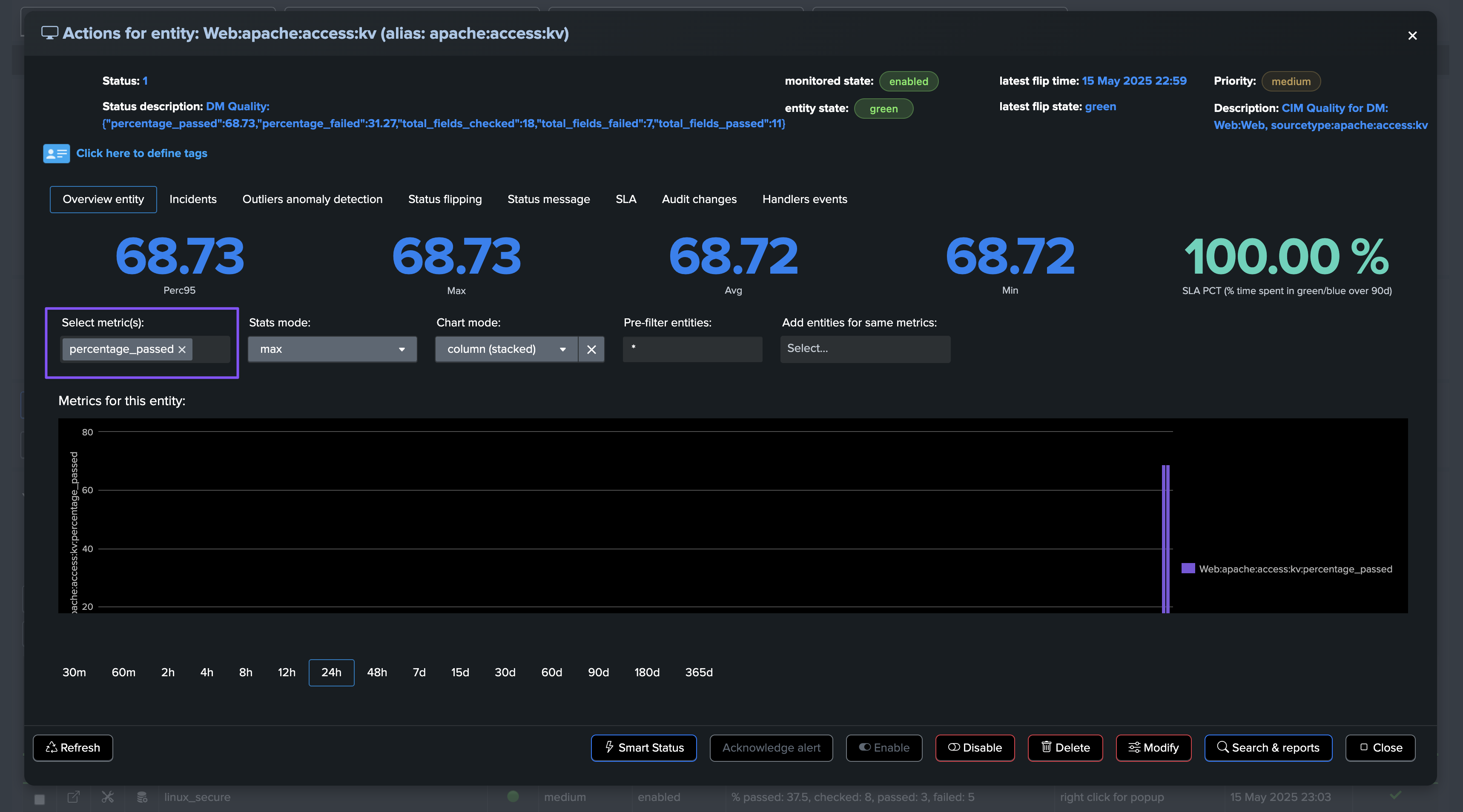
Task: Close the entity actions dialog with X
Action: 1412,36
